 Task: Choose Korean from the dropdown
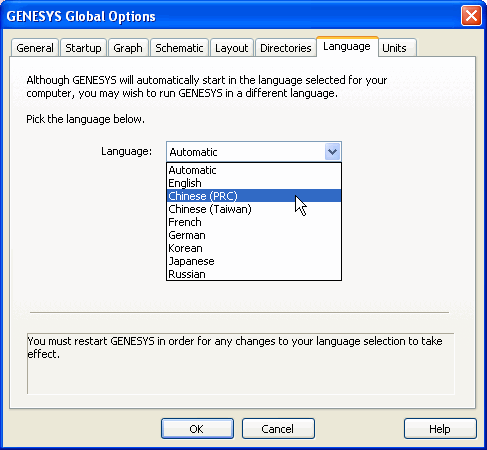coord(254,248)
